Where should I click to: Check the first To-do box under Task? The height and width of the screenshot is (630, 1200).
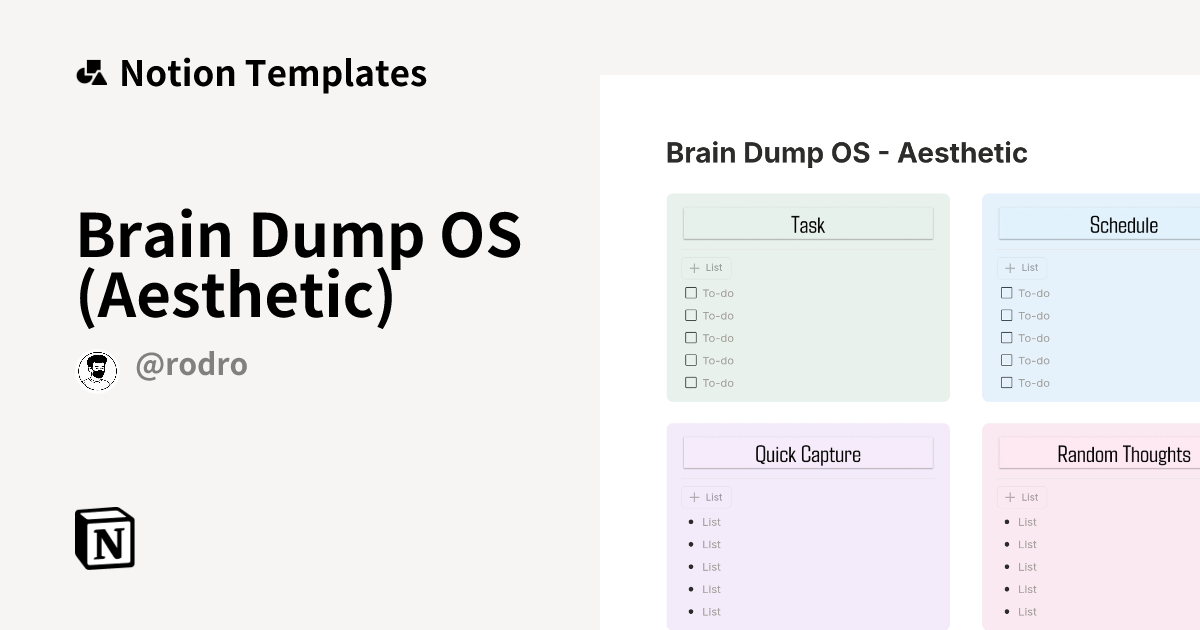(x=691, y=293)
